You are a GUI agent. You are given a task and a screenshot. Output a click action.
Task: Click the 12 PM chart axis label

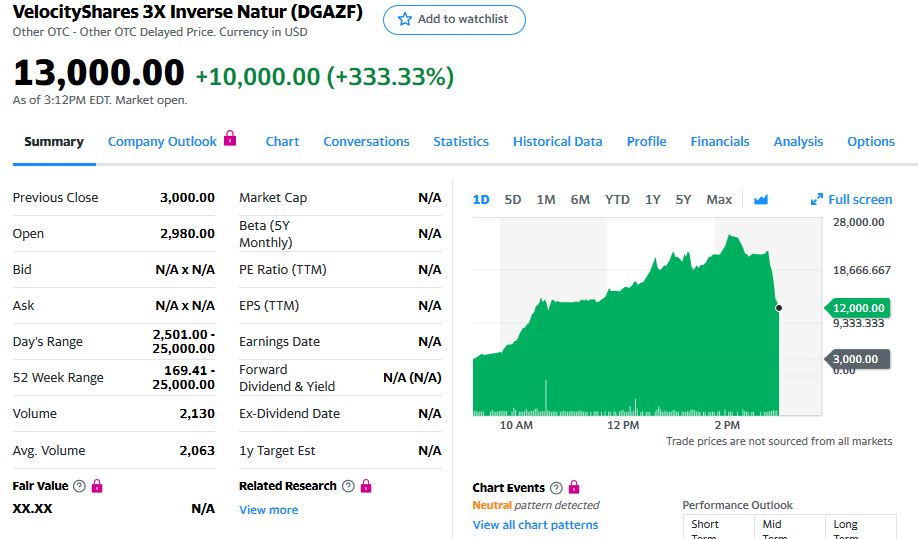tap(623, 425)
